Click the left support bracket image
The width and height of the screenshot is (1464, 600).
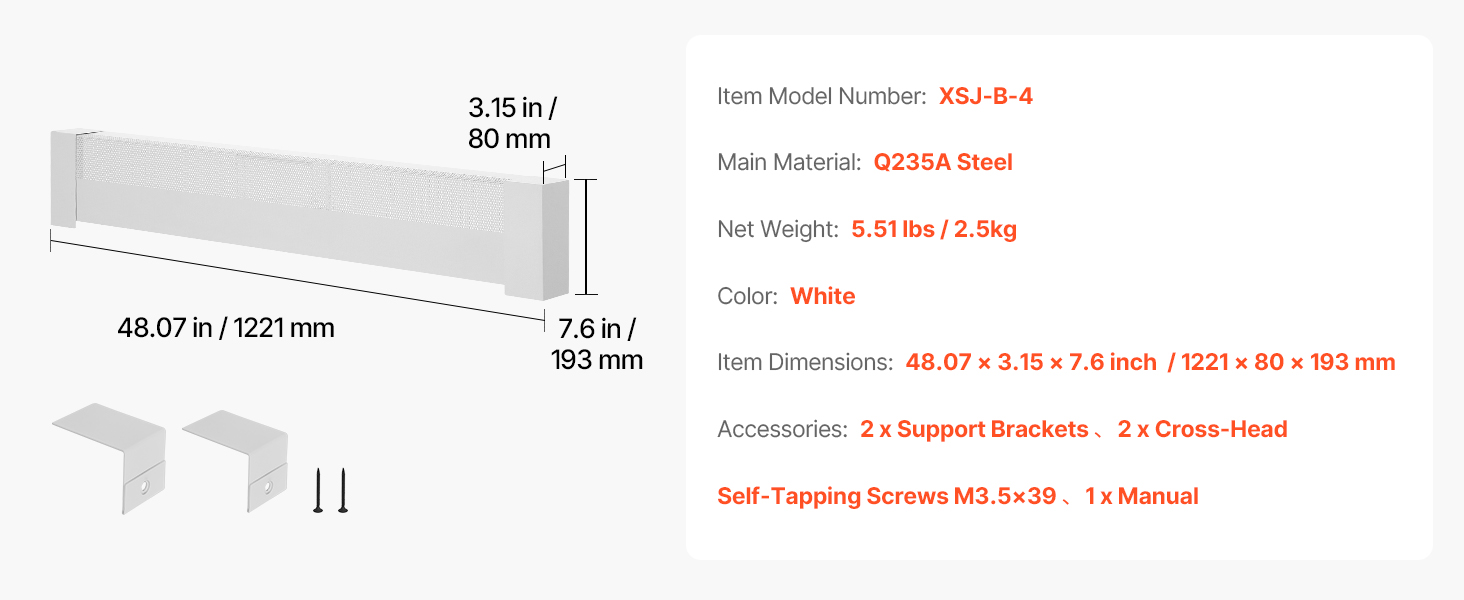108,456
